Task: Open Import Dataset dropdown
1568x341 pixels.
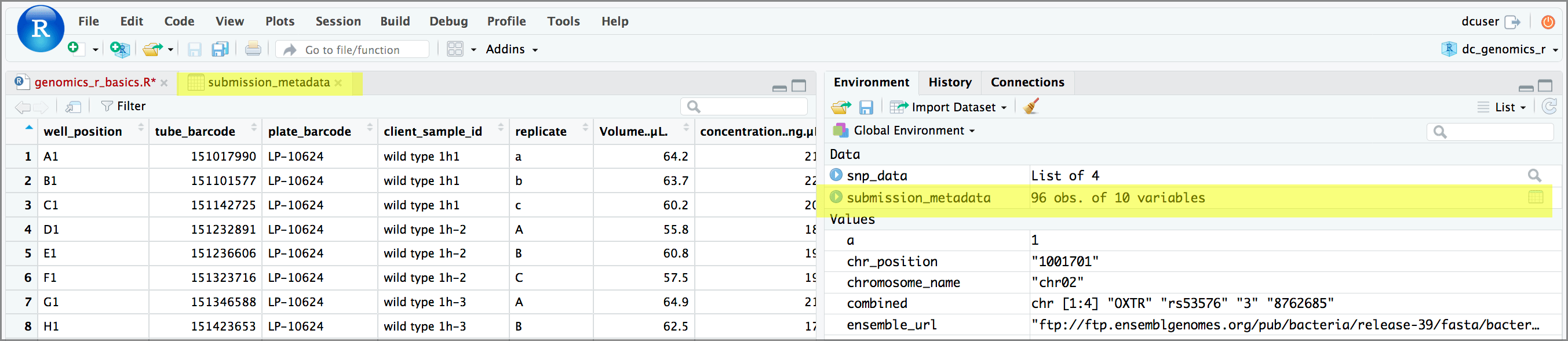Action: coord(949,107)
